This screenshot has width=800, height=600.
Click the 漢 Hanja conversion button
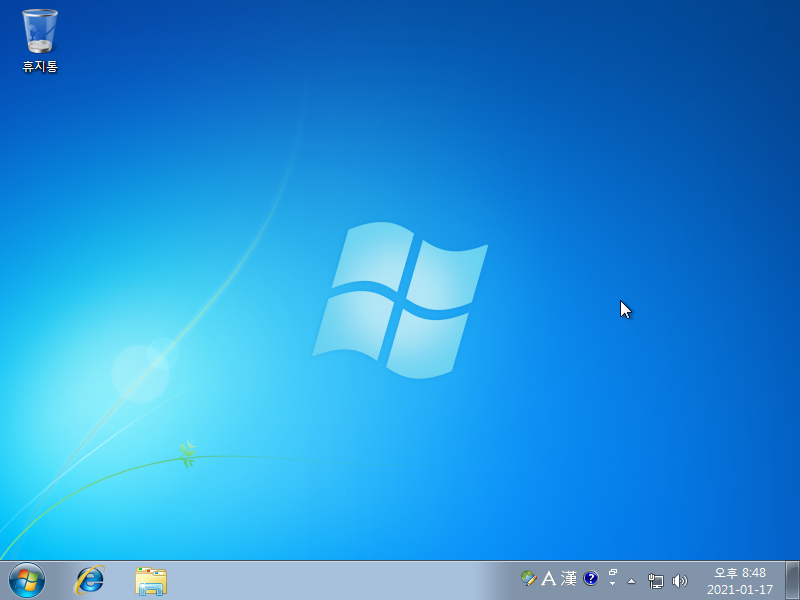[569, 578]
